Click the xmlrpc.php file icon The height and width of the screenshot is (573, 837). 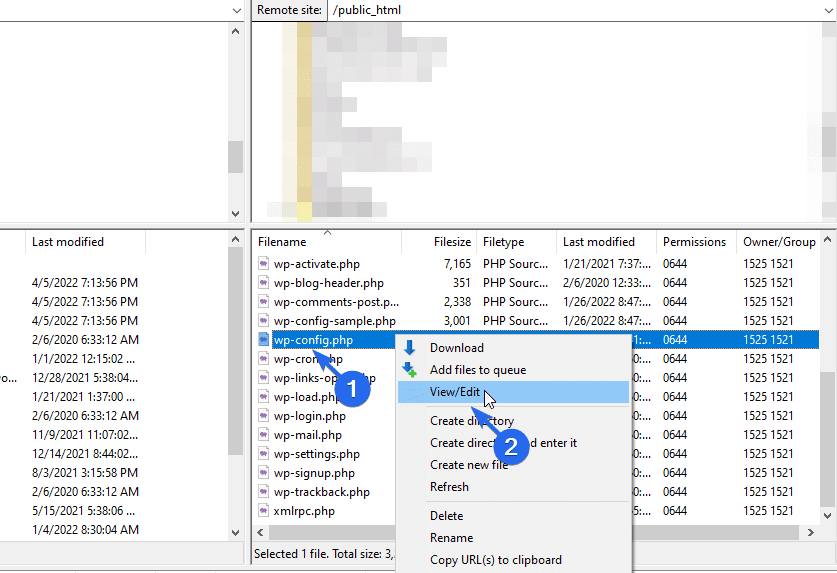263,511
